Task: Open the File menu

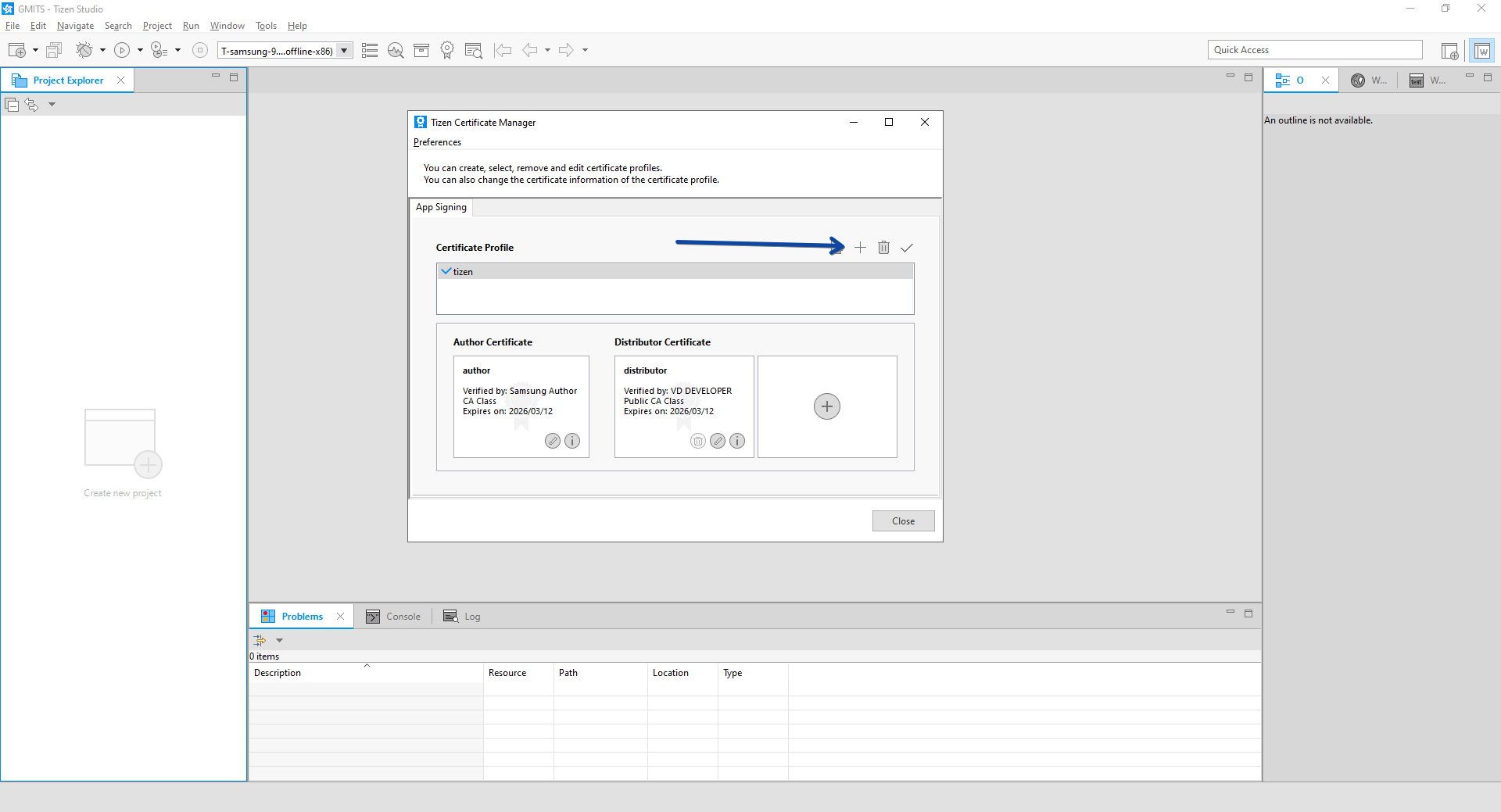Action: tap(13, 26)
